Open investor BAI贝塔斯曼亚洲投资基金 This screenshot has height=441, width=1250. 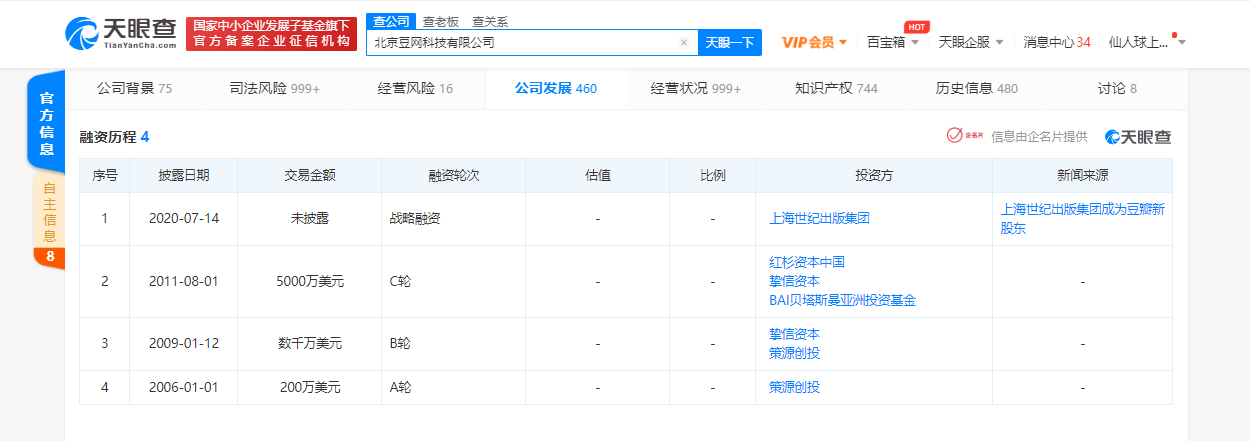click(842, 300)
